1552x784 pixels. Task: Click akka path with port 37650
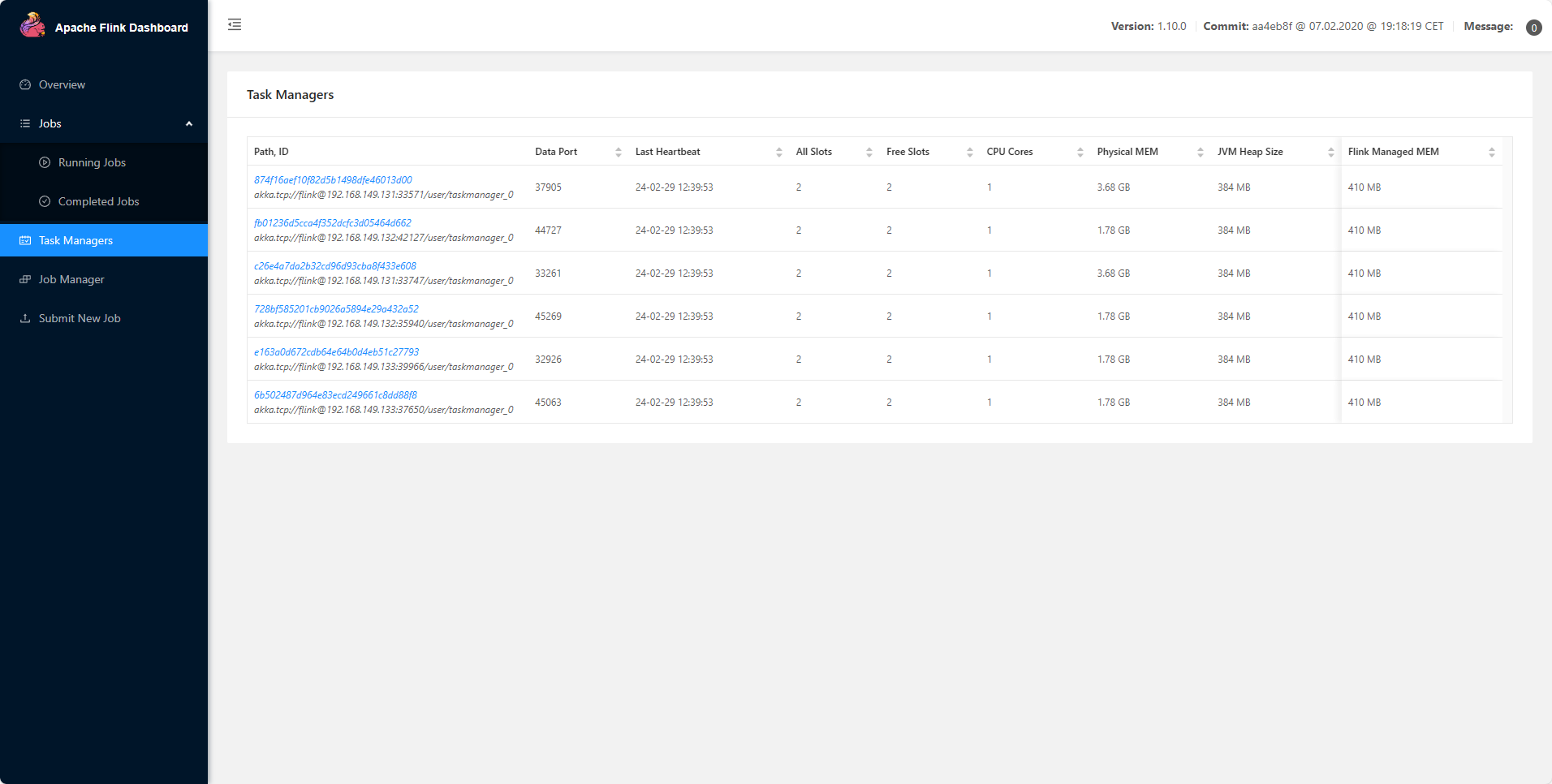[384, 410]
